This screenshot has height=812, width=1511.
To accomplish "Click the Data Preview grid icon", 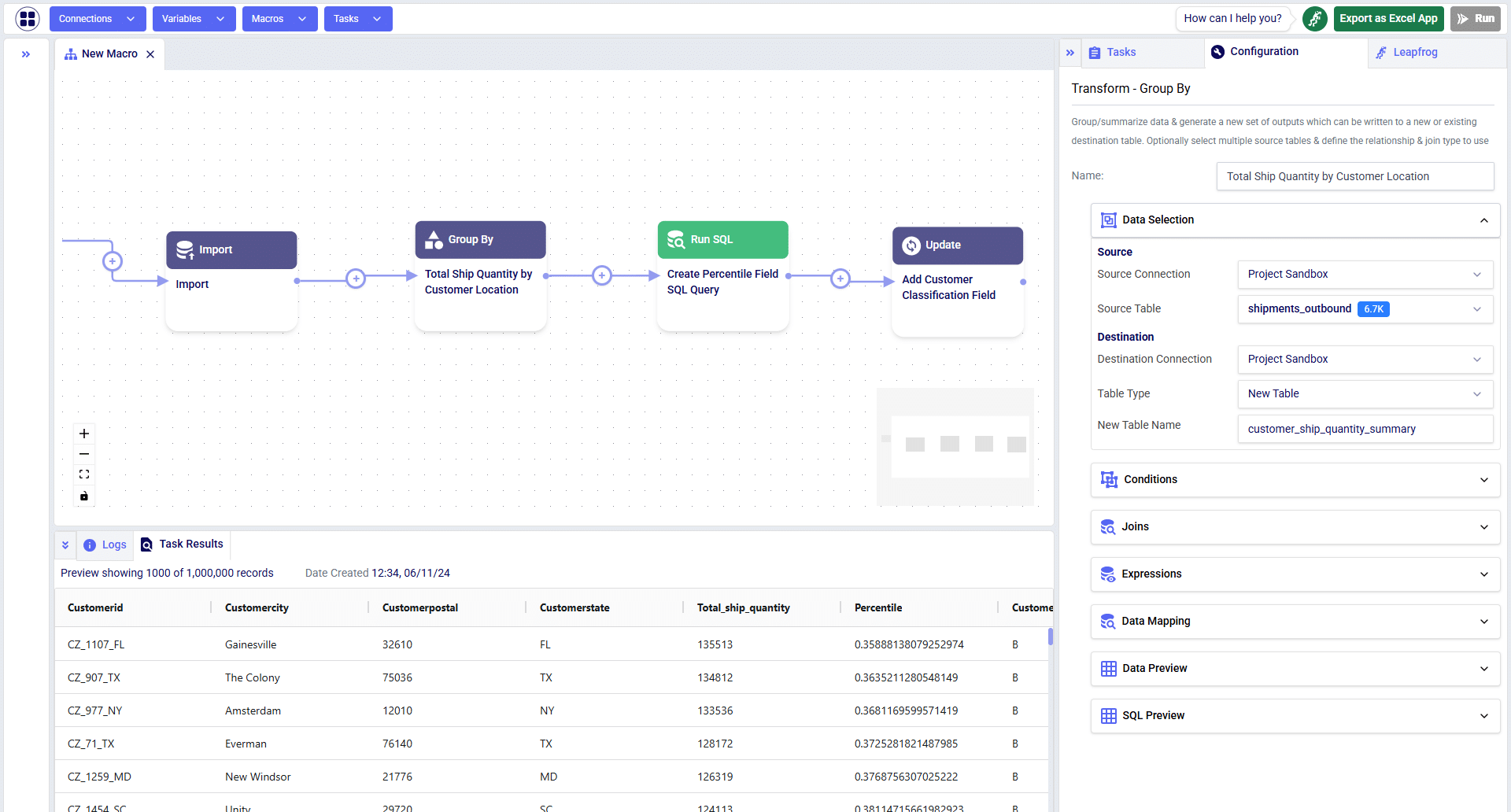I will (1109, 668).
